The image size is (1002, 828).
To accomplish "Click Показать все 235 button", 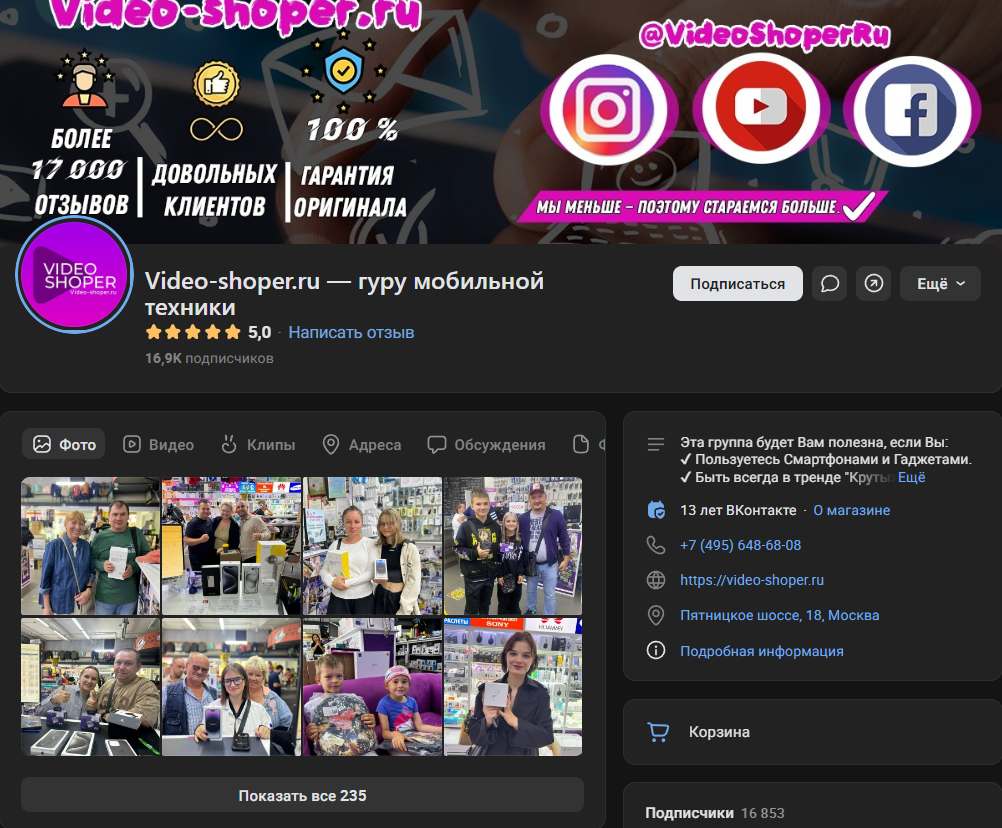I will pyautogui.click(x=302, y=795).
